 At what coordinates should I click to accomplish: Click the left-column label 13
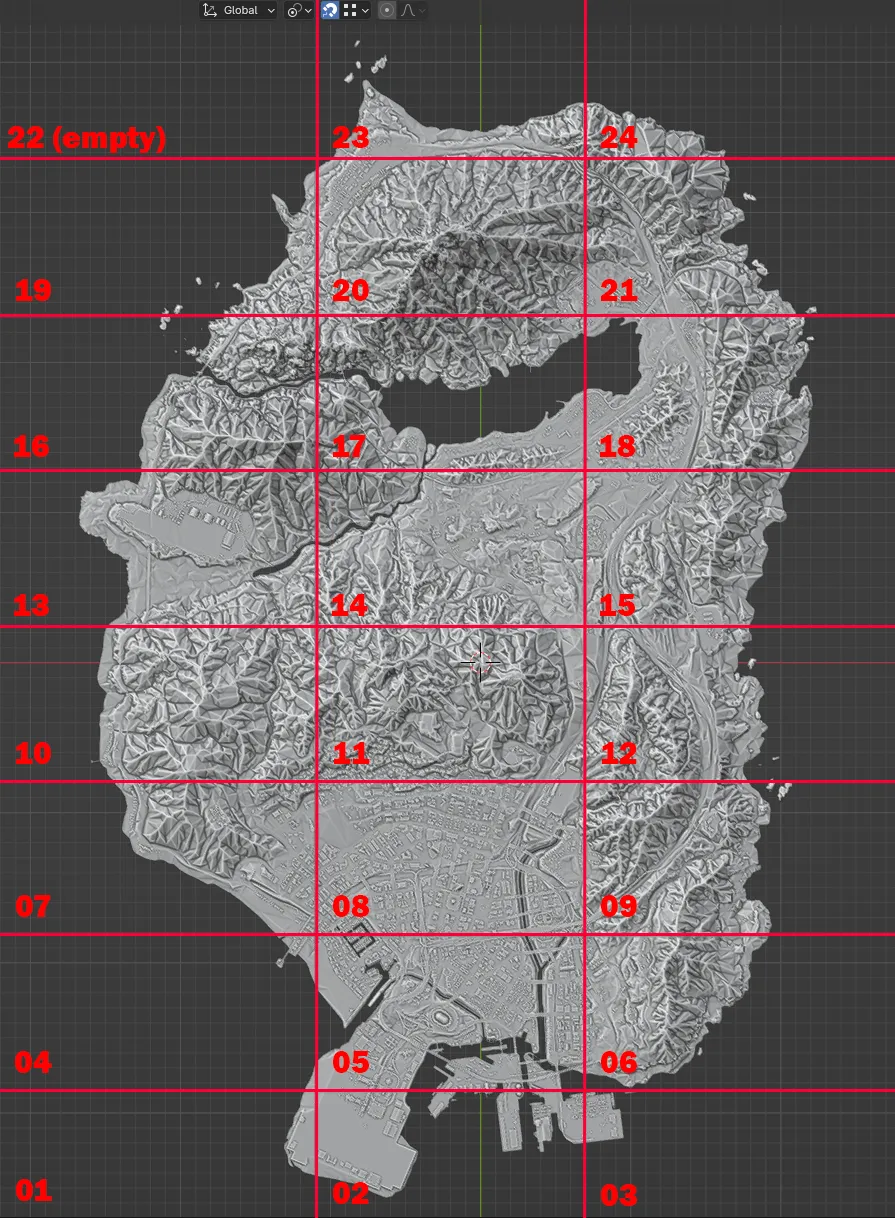tap(32, 605)
